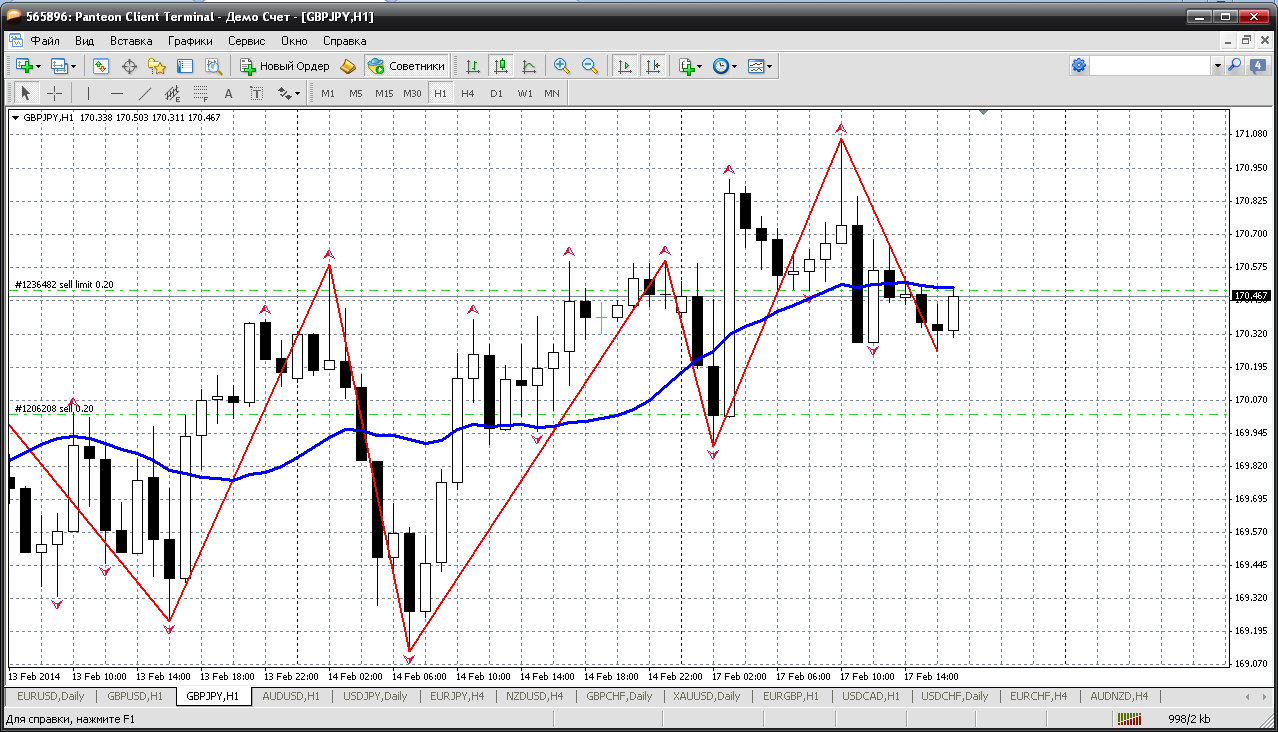Click the Новый Ордер button
Screen dimensions: 1278x732
pos(285,66)
